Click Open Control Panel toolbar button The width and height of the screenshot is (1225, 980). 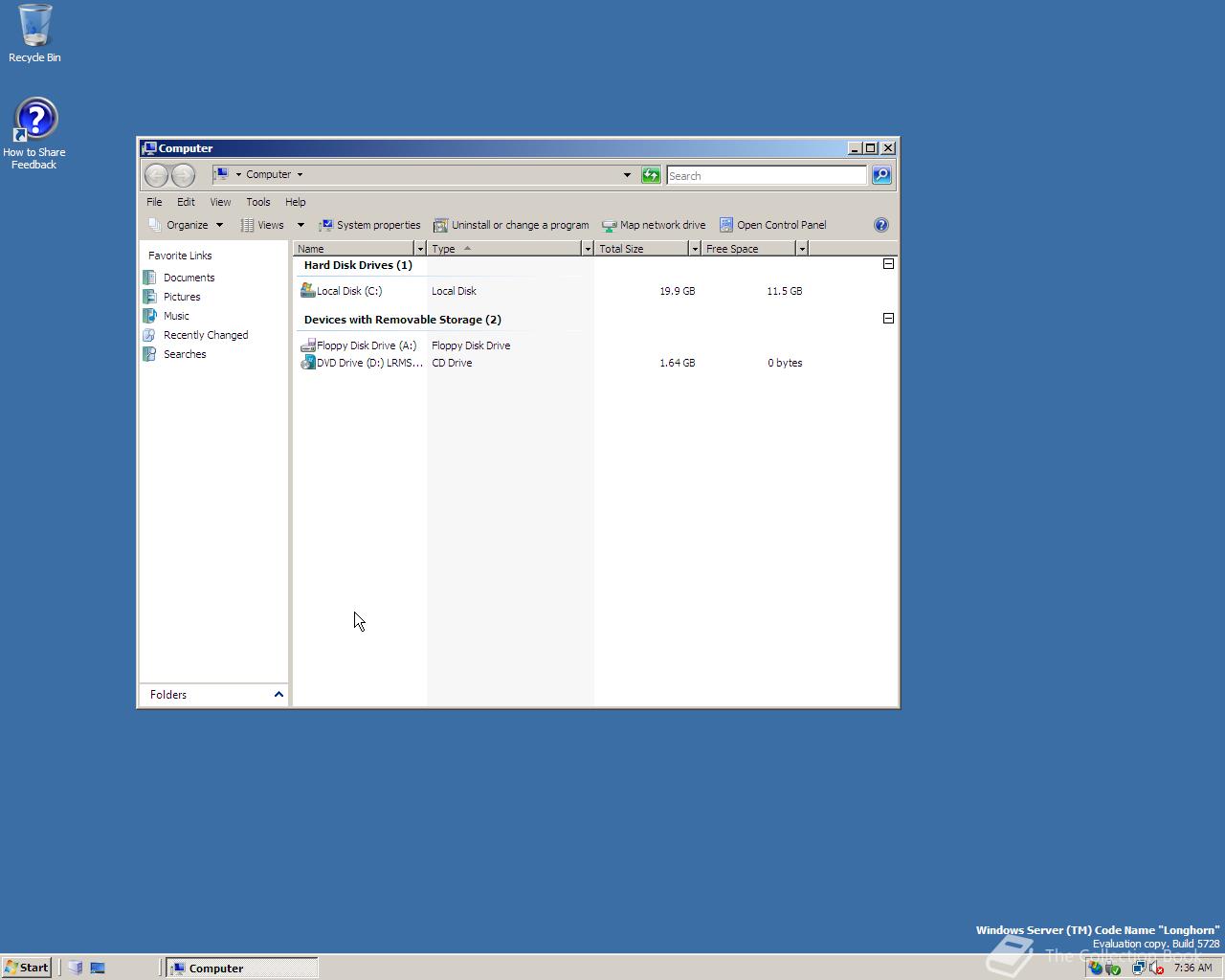click(772, 225)
